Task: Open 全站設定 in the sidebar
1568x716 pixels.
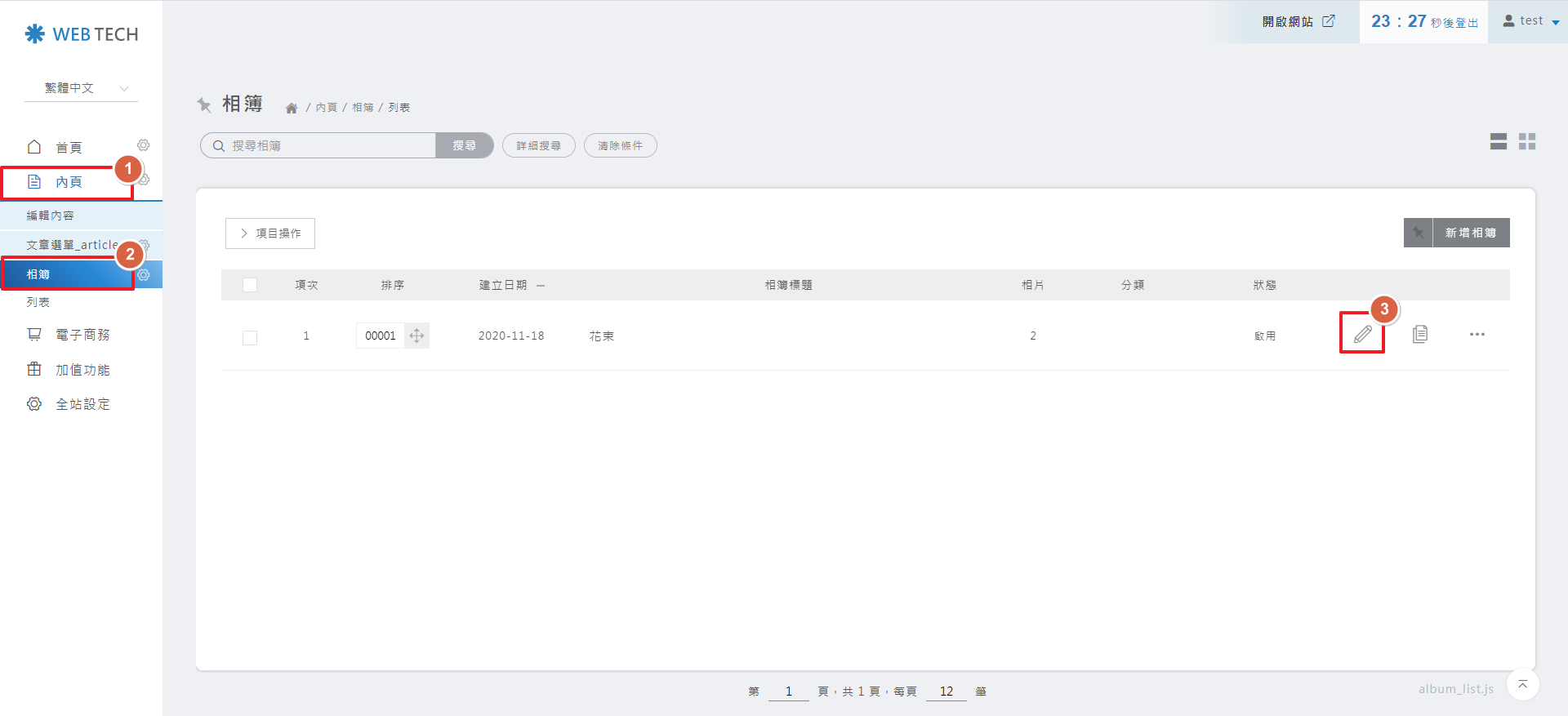Action: [82, 404]
